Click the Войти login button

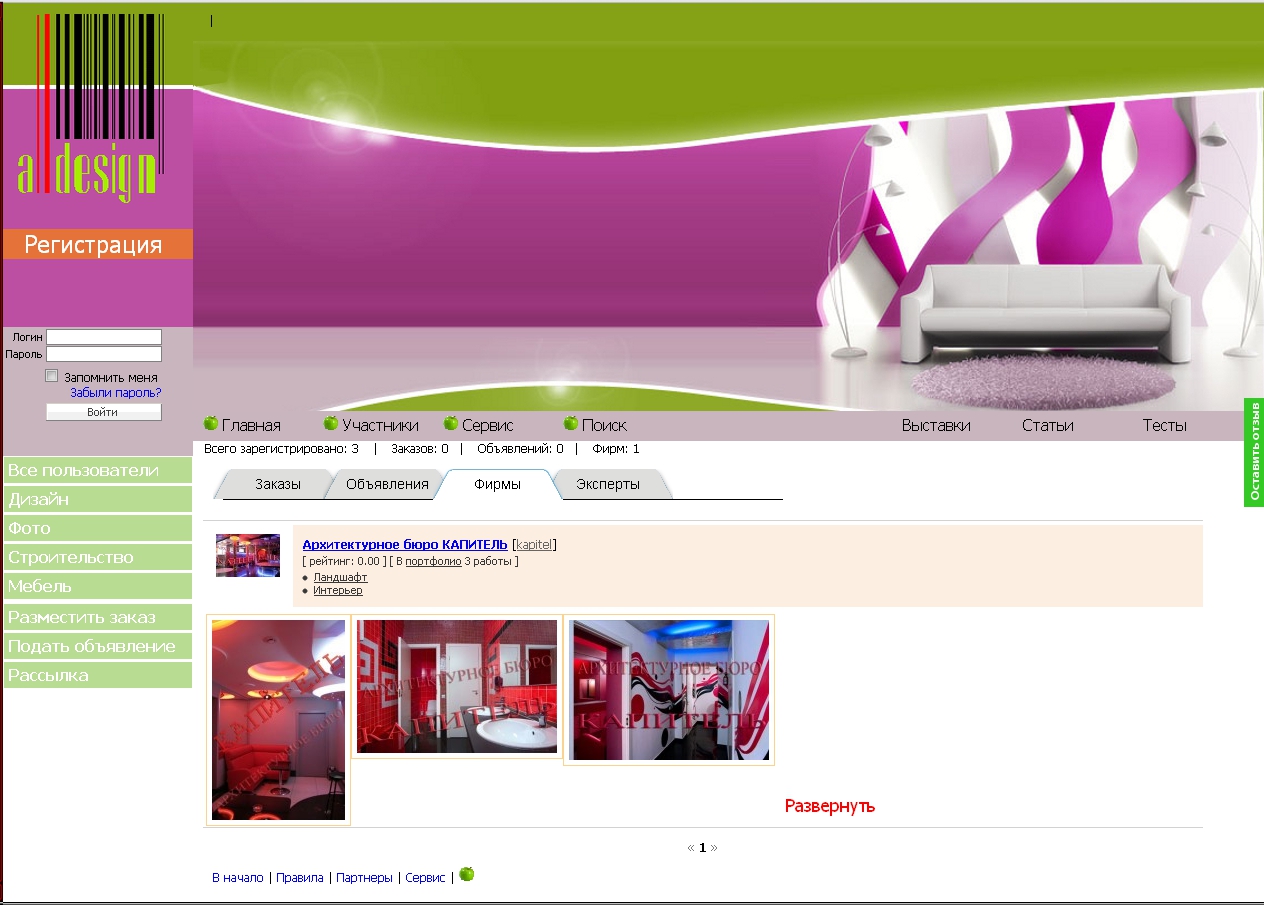coord(103,412)
